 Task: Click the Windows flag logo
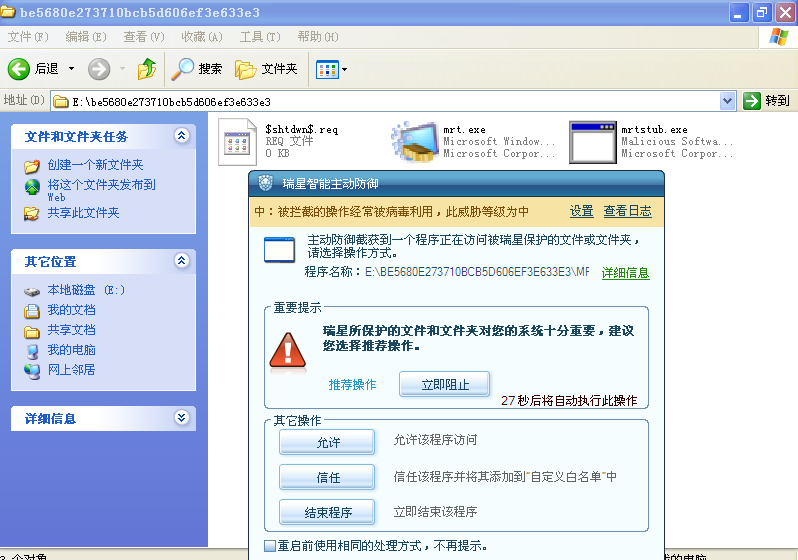coord(778,37)
